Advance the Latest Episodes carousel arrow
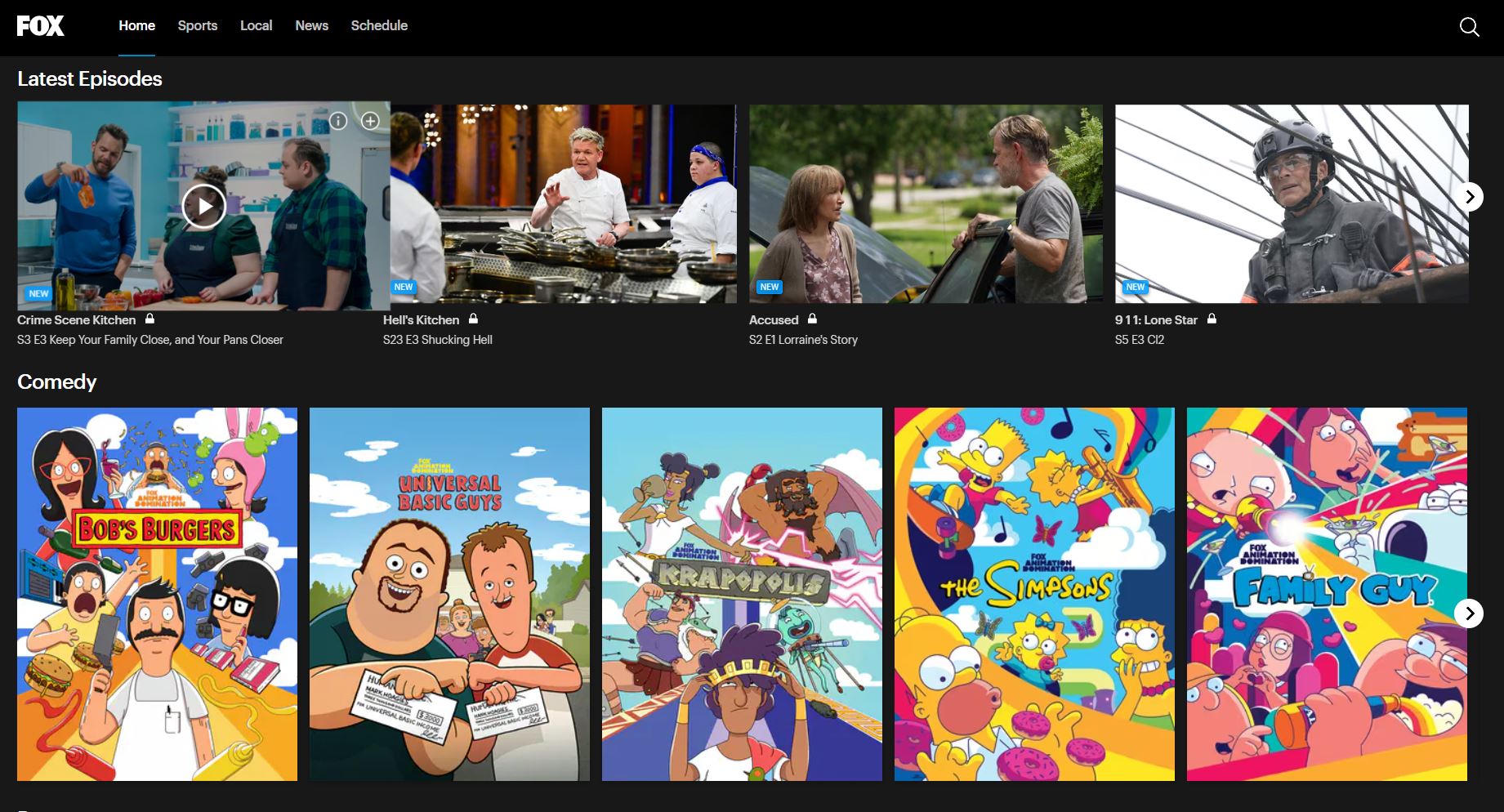Screen dimensions: 1504x812 tap(1469, 197)
